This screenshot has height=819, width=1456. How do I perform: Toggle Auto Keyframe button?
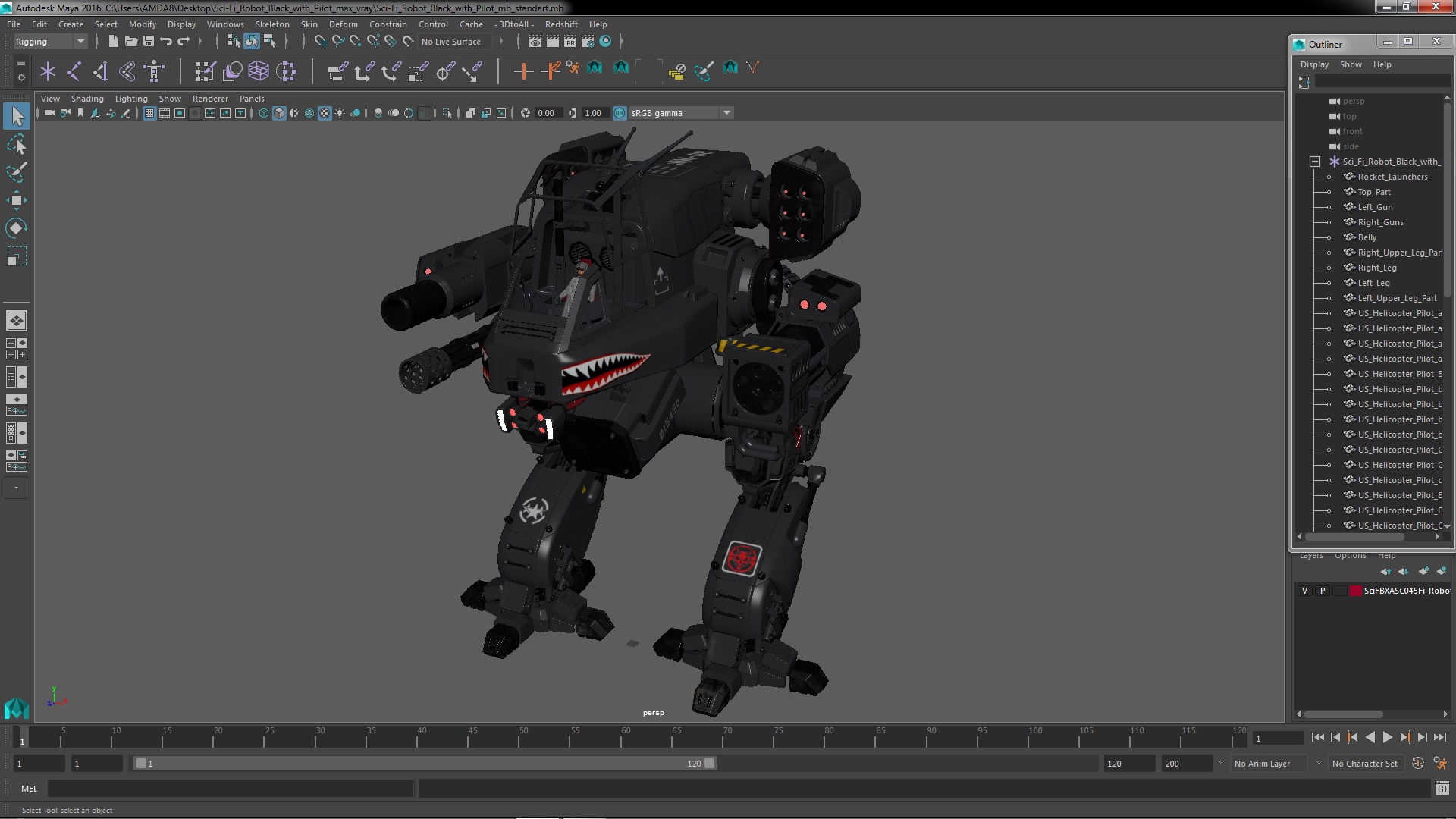click(1418, 764)
